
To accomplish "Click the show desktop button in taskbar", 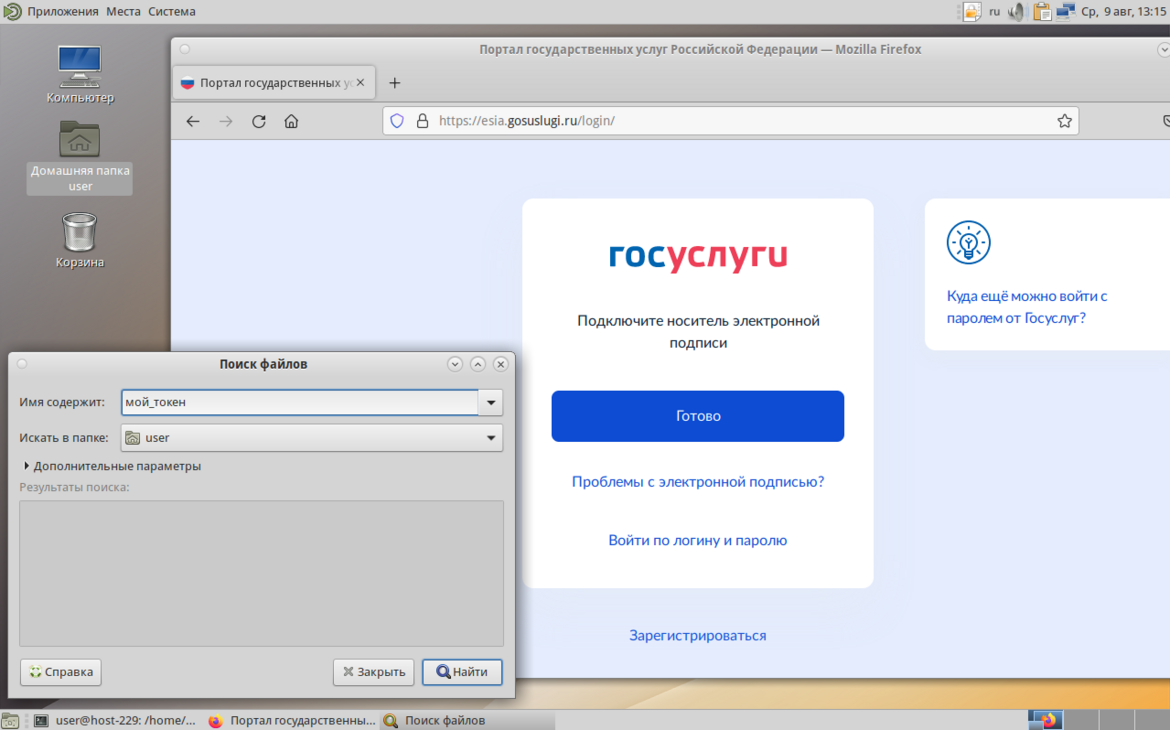I will pyautogui.click(x=10, y=720).
